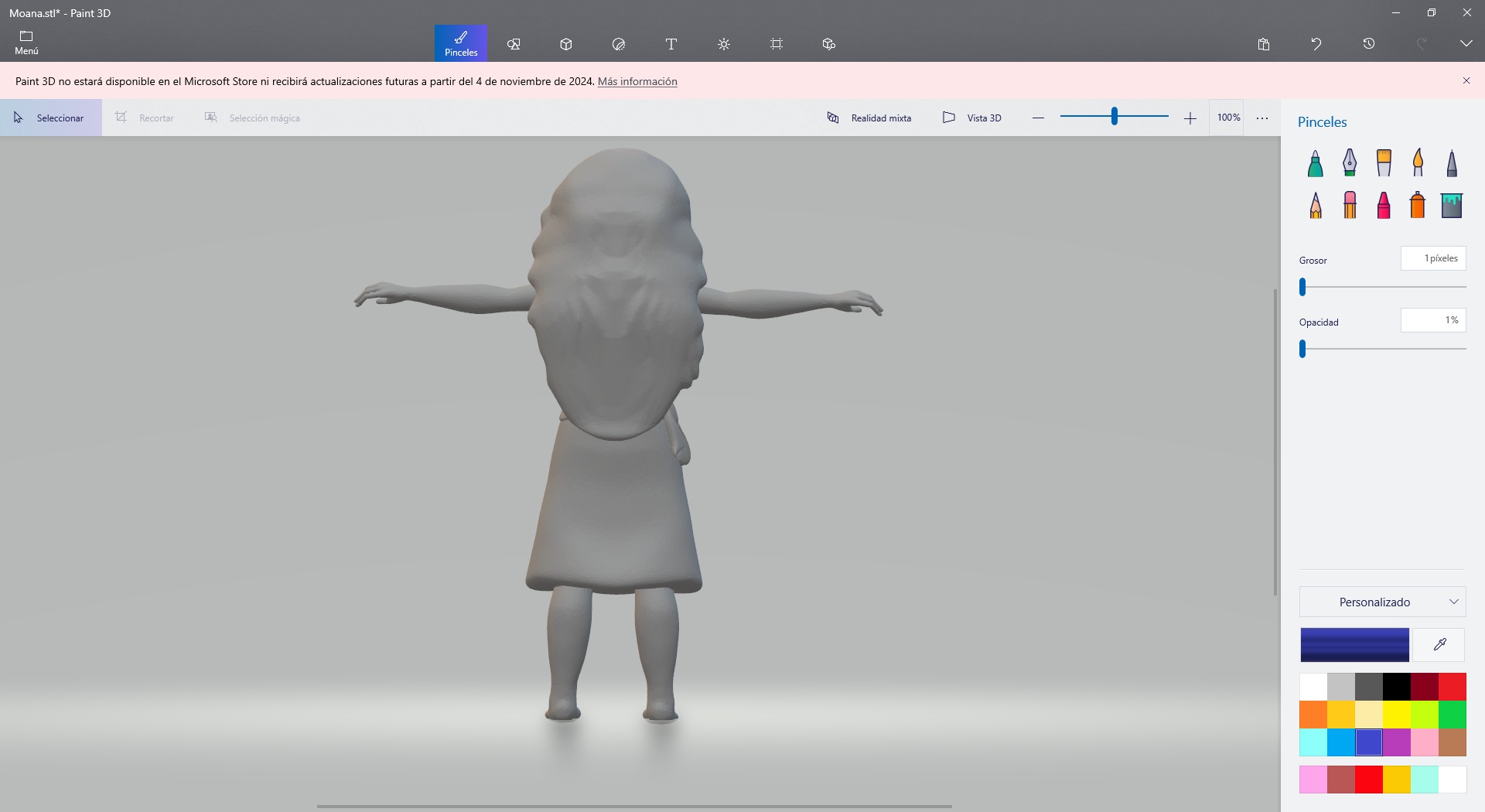The image size is (1485, 812).
Task: Expand the Personalizado material dropdown
Action: coord(1383,602)
